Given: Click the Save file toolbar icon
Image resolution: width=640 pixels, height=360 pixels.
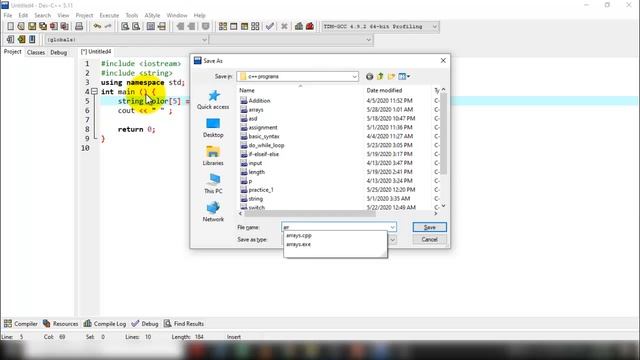Looking at the screenshot, I should pos(32,27).
